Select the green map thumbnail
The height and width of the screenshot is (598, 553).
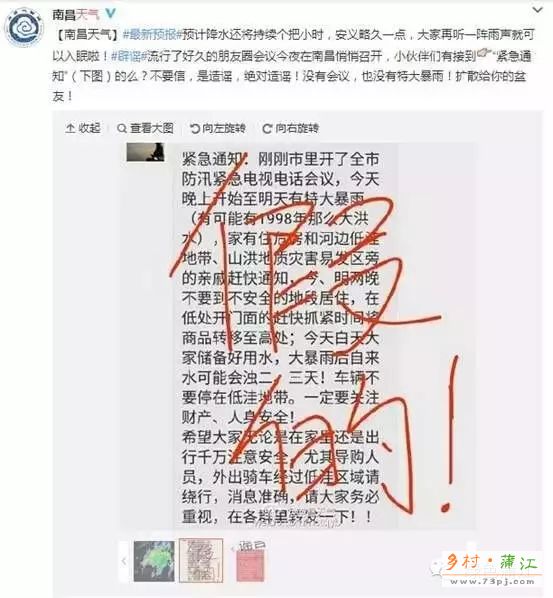click(154, 561)
